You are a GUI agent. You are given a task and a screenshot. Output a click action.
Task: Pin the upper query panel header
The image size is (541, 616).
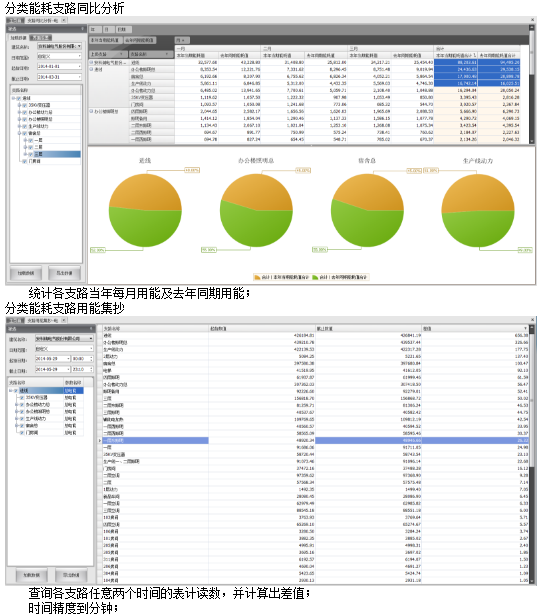83,29
